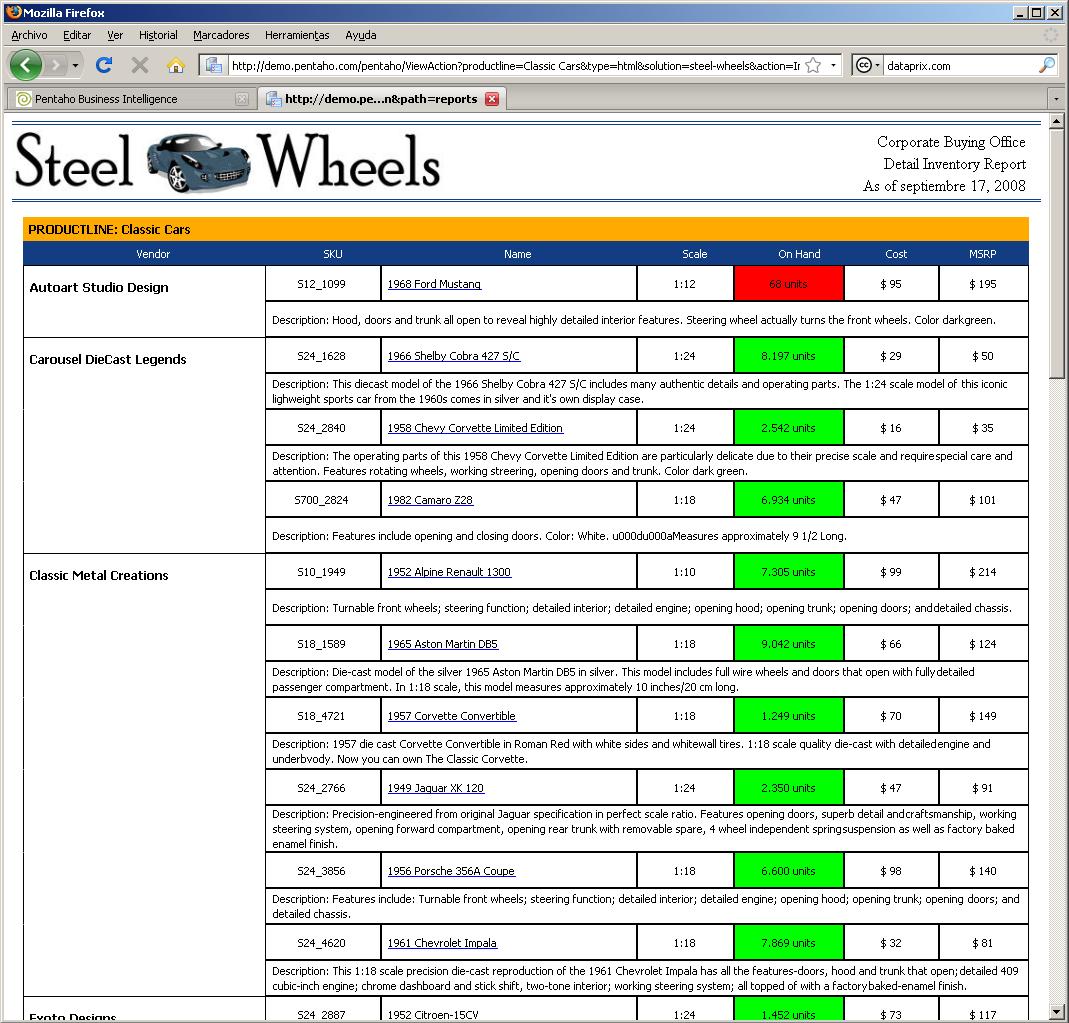Bookmark this page with the star icon
The height and width of the screenshot is (1023, 1069).
click(x=813, y=65)
